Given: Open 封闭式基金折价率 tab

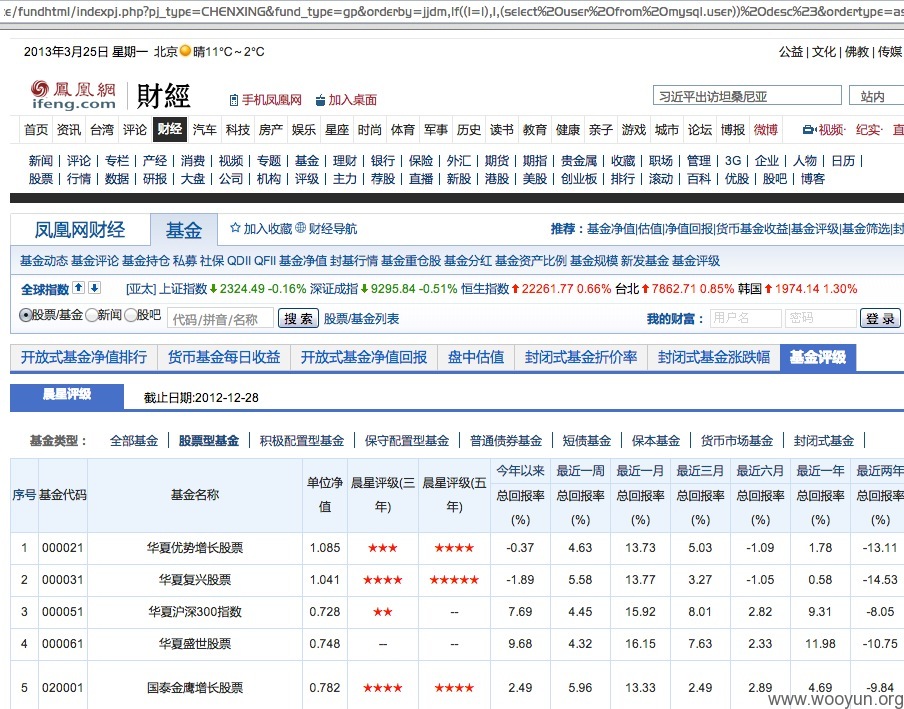Looking at the screenshot, I should tap(581, 357).
